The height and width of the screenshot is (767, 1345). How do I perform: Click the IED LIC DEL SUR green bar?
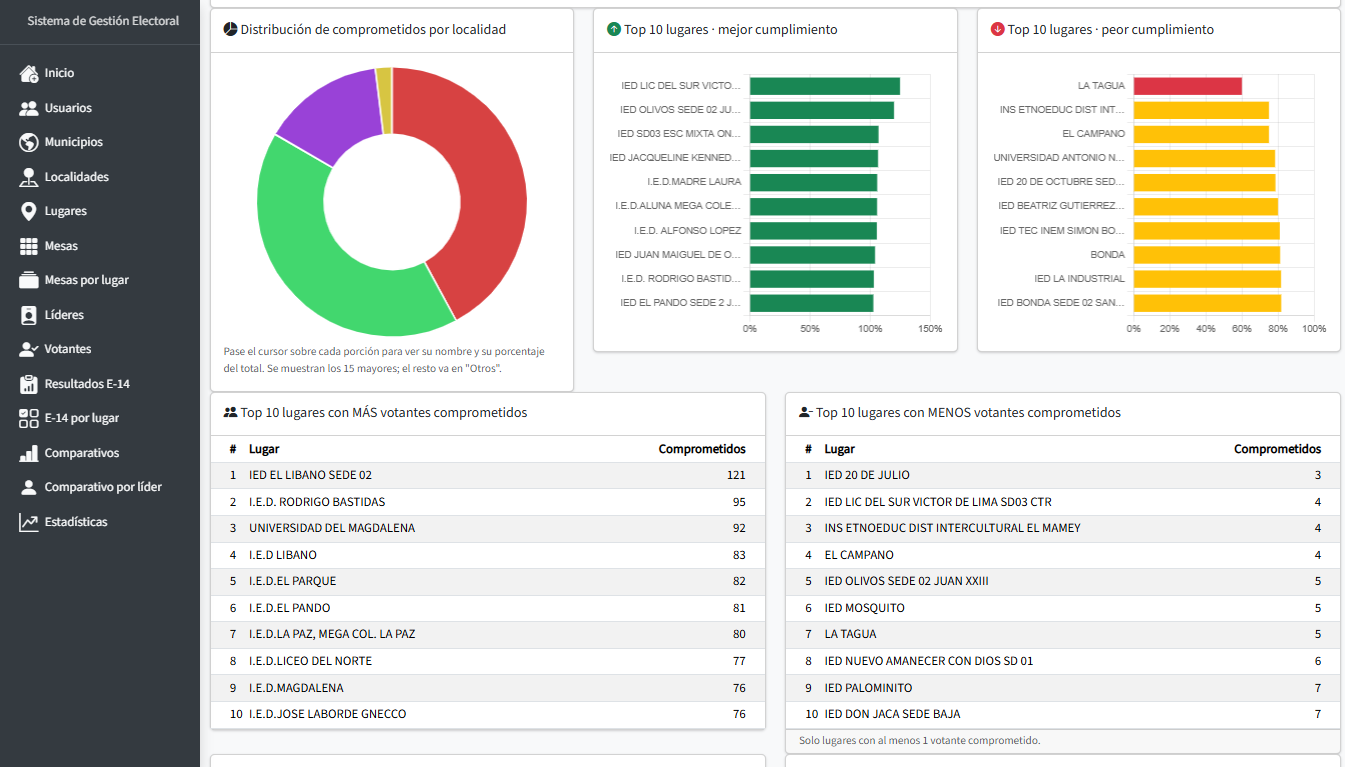tap(825, 86)
